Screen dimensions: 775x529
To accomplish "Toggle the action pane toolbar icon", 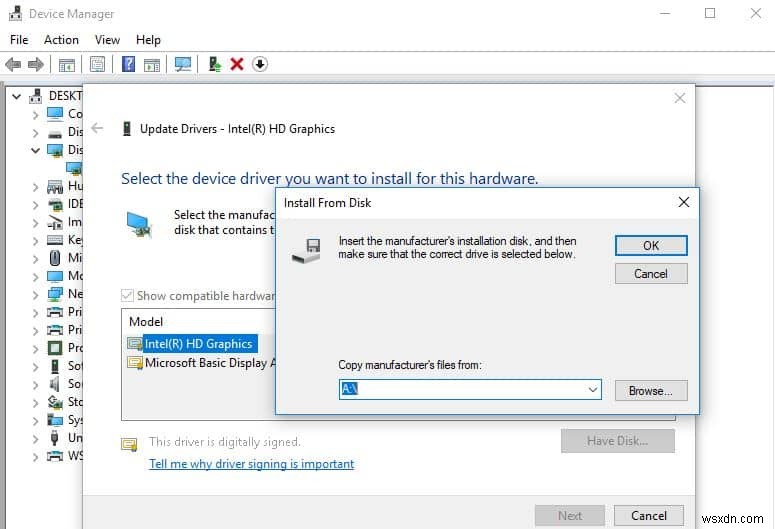I will (152, 65).
